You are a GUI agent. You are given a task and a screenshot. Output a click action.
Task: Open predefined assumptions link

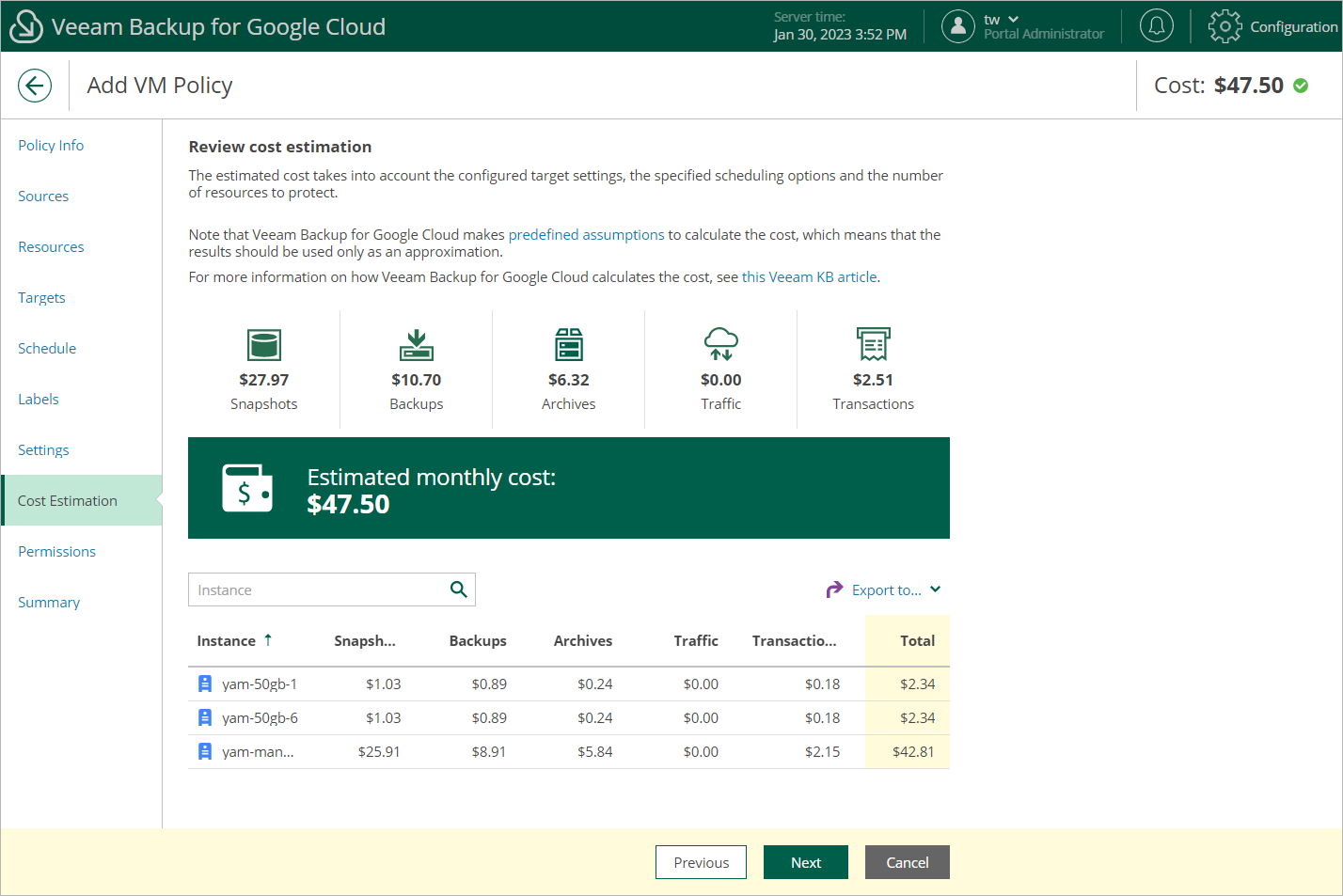tap(587, 234)
